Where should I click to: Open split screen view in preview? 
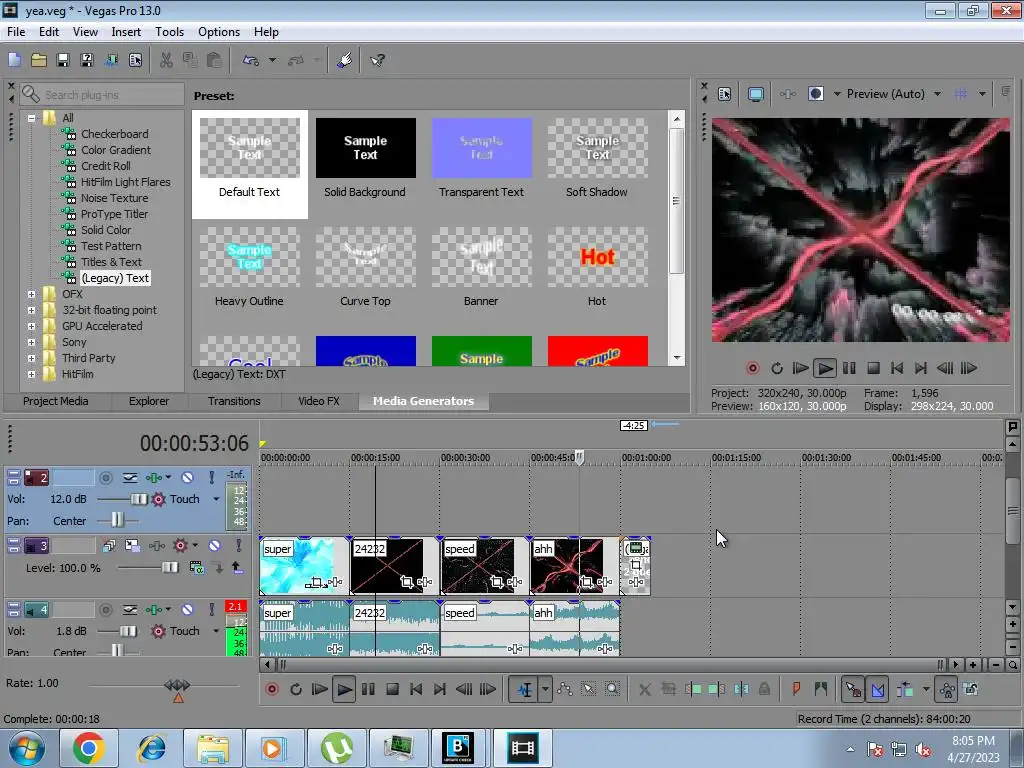click(815, 94)
